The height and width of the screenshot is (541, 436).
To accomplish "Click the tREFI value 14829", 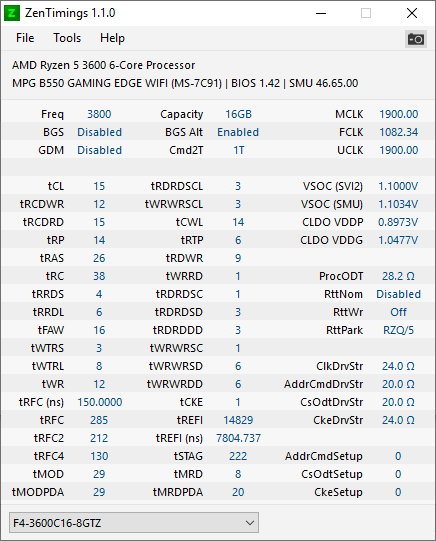I will [x=238, y=420].
